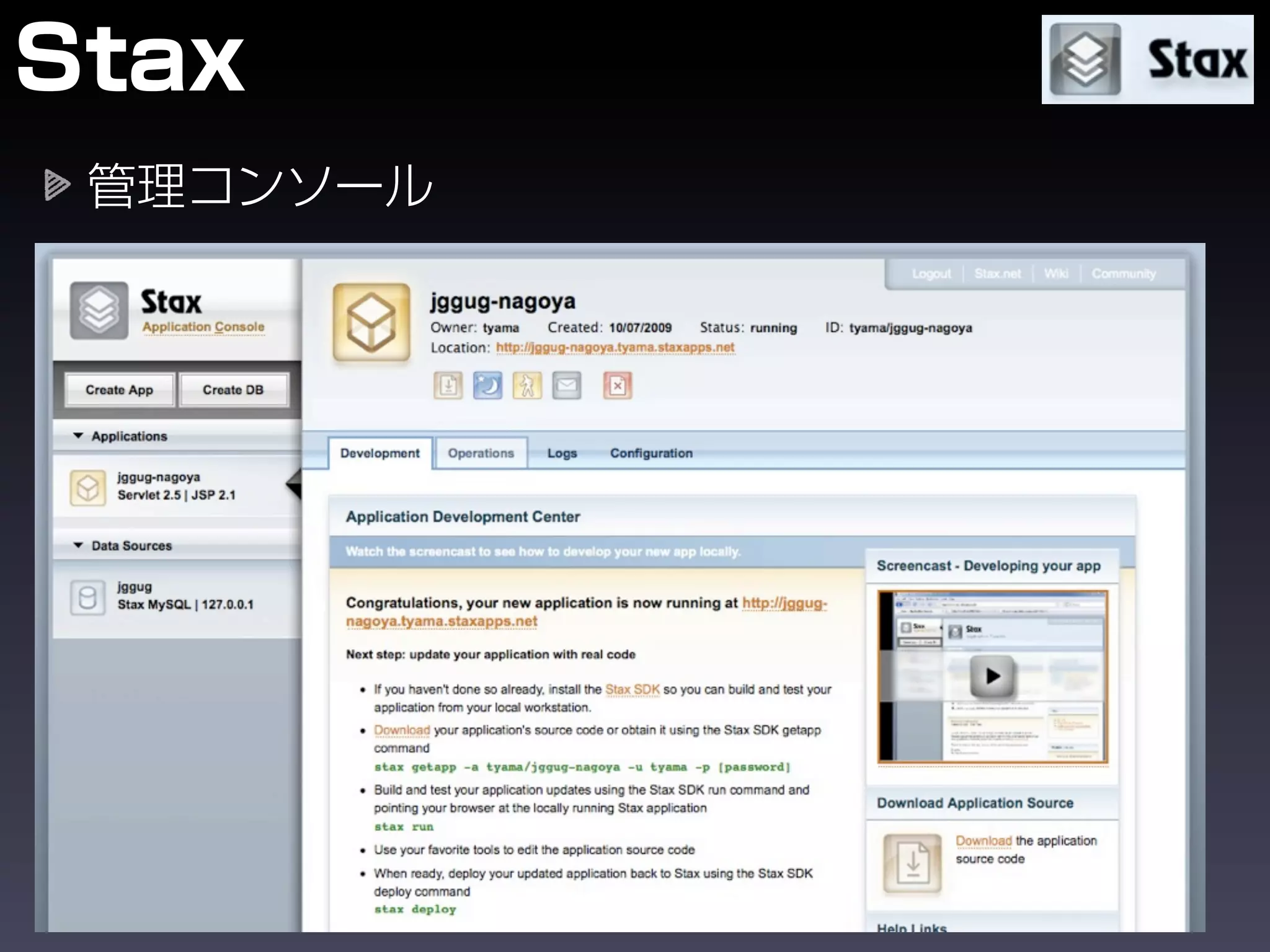Open the Logs tab
Screen dimensions: 1270x952
pos(562,453)
